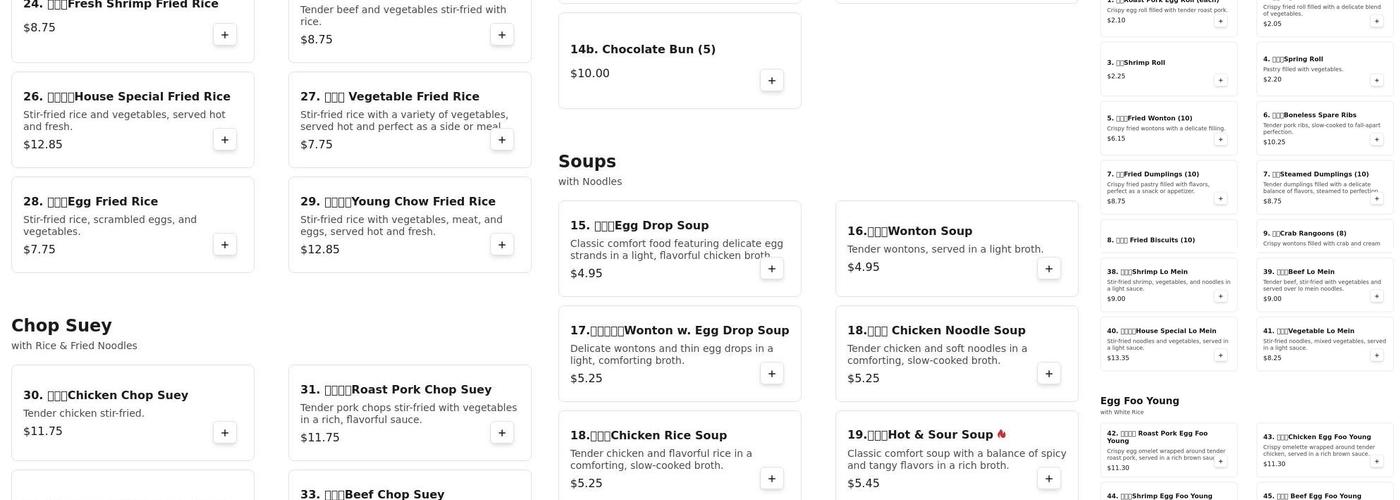Add Egg Fried Rice using plus button
Image resolution: width=1400 pixels, height=500 pixels.
pos(225,245)
